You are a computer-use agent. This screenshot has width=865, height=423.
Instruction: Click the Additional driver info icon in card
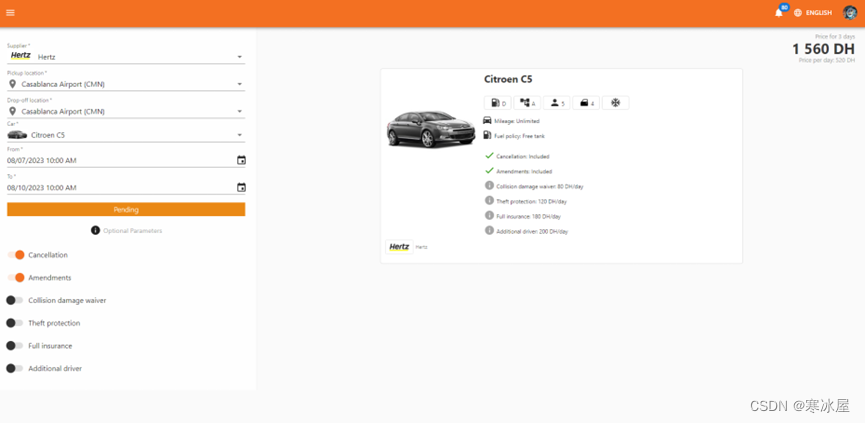489,231
